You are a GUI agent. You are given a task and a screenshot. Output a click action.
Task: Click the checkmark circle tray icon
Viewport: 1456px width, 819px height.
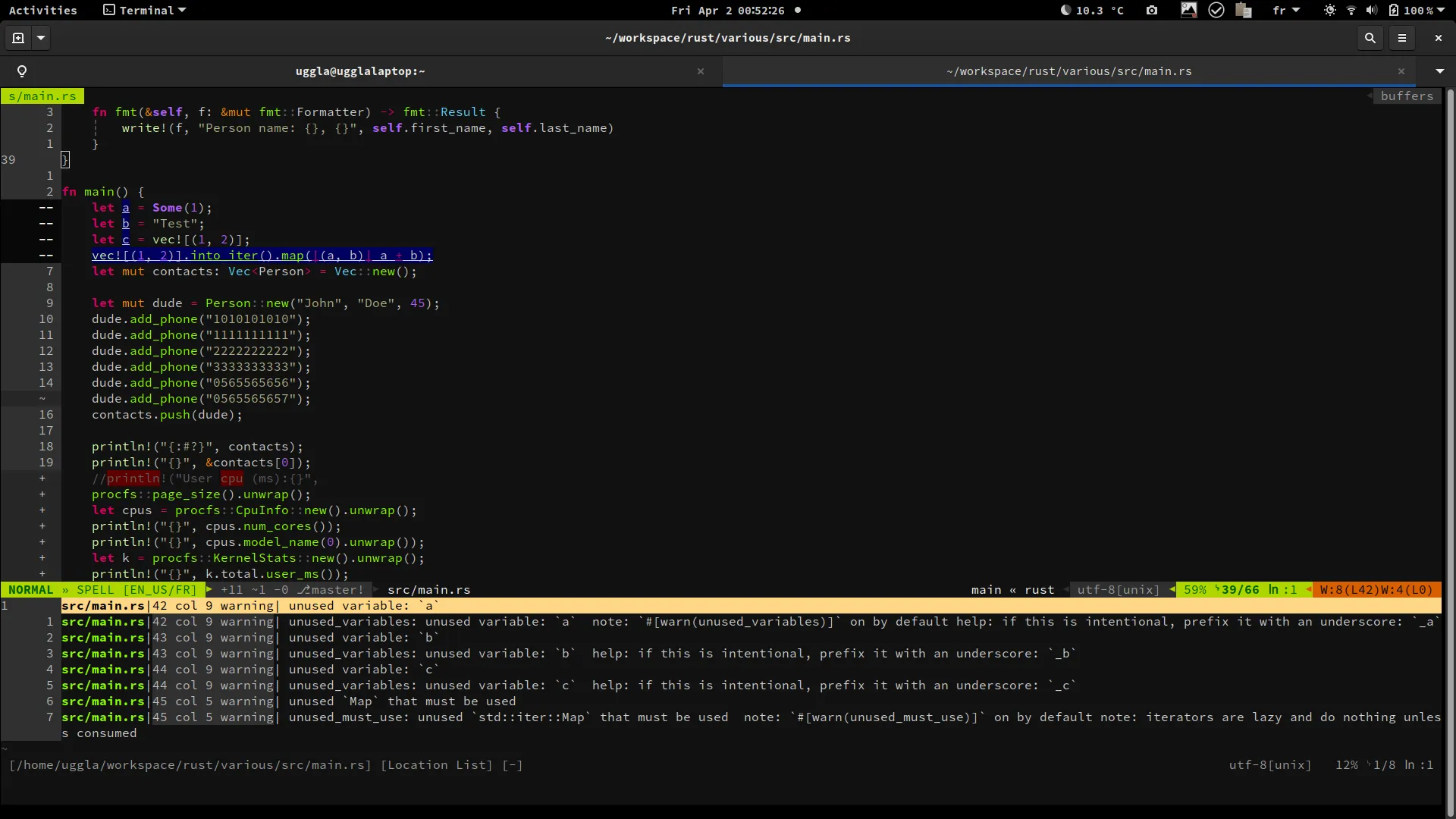[1216, 10]
